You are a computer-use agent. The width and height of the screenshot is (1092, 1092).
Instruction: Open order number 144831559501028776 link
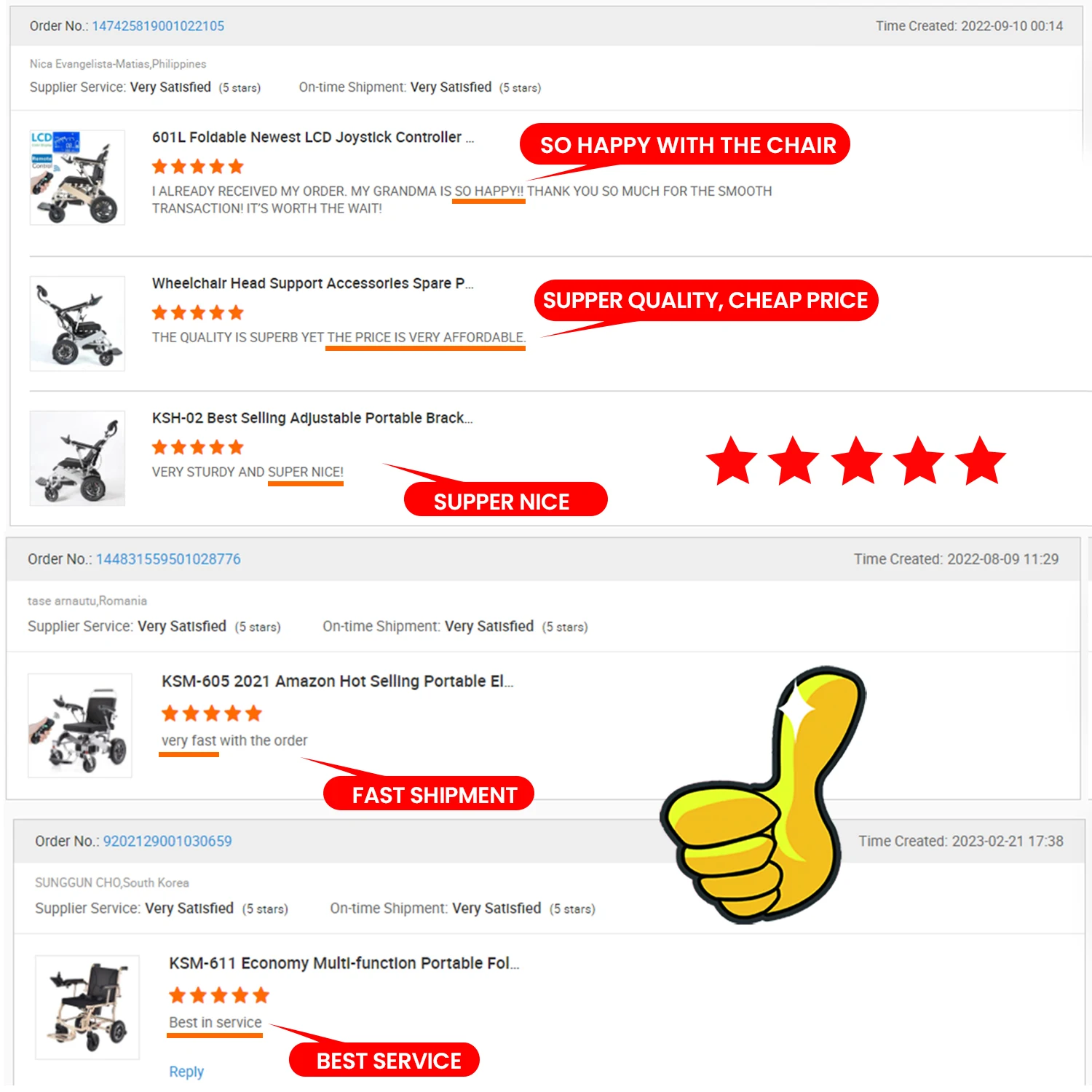[x=168, y=559]
